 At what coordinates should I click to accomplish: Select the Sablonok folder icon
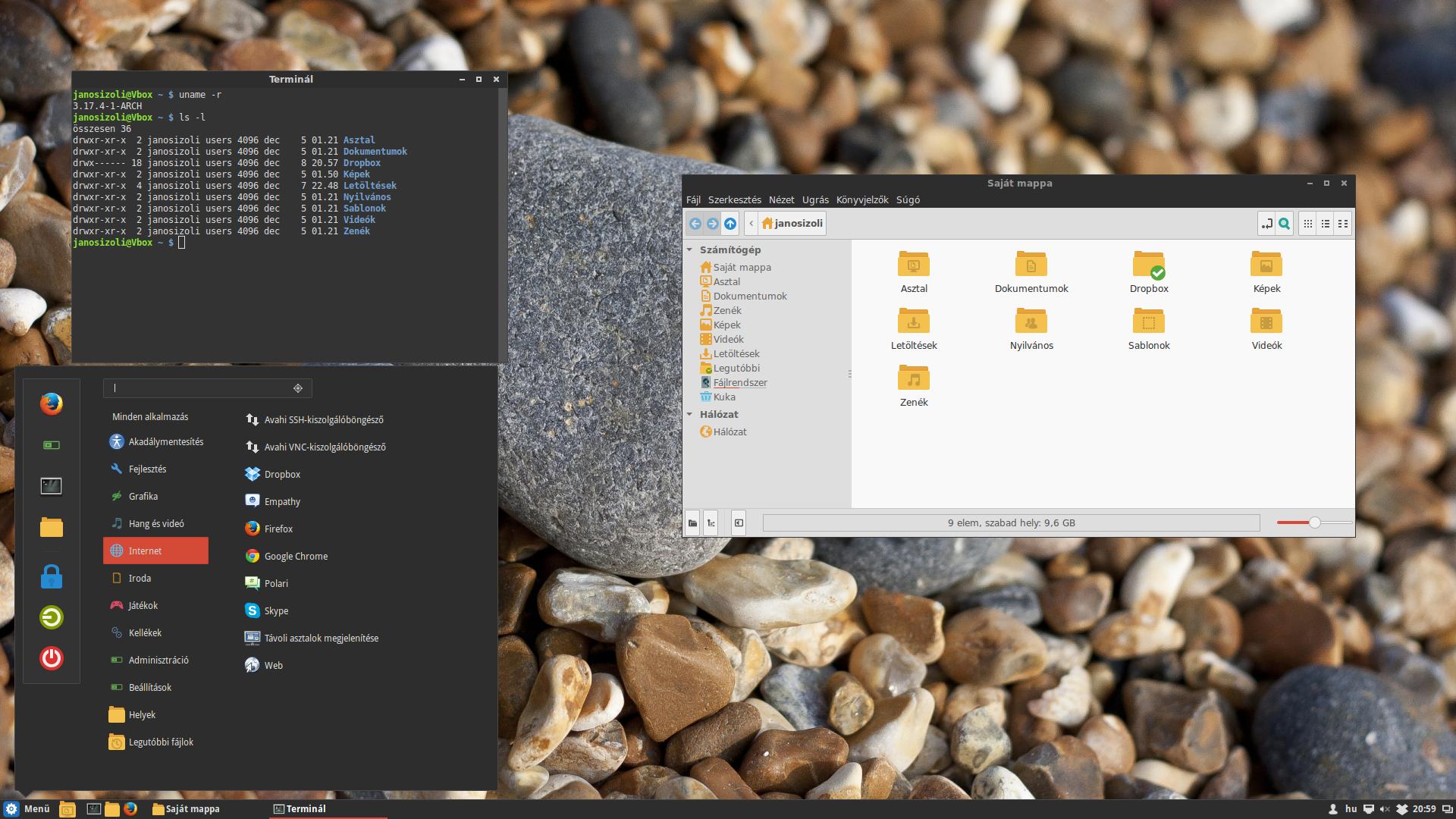pyautogui.click(x=1149, y=322)
